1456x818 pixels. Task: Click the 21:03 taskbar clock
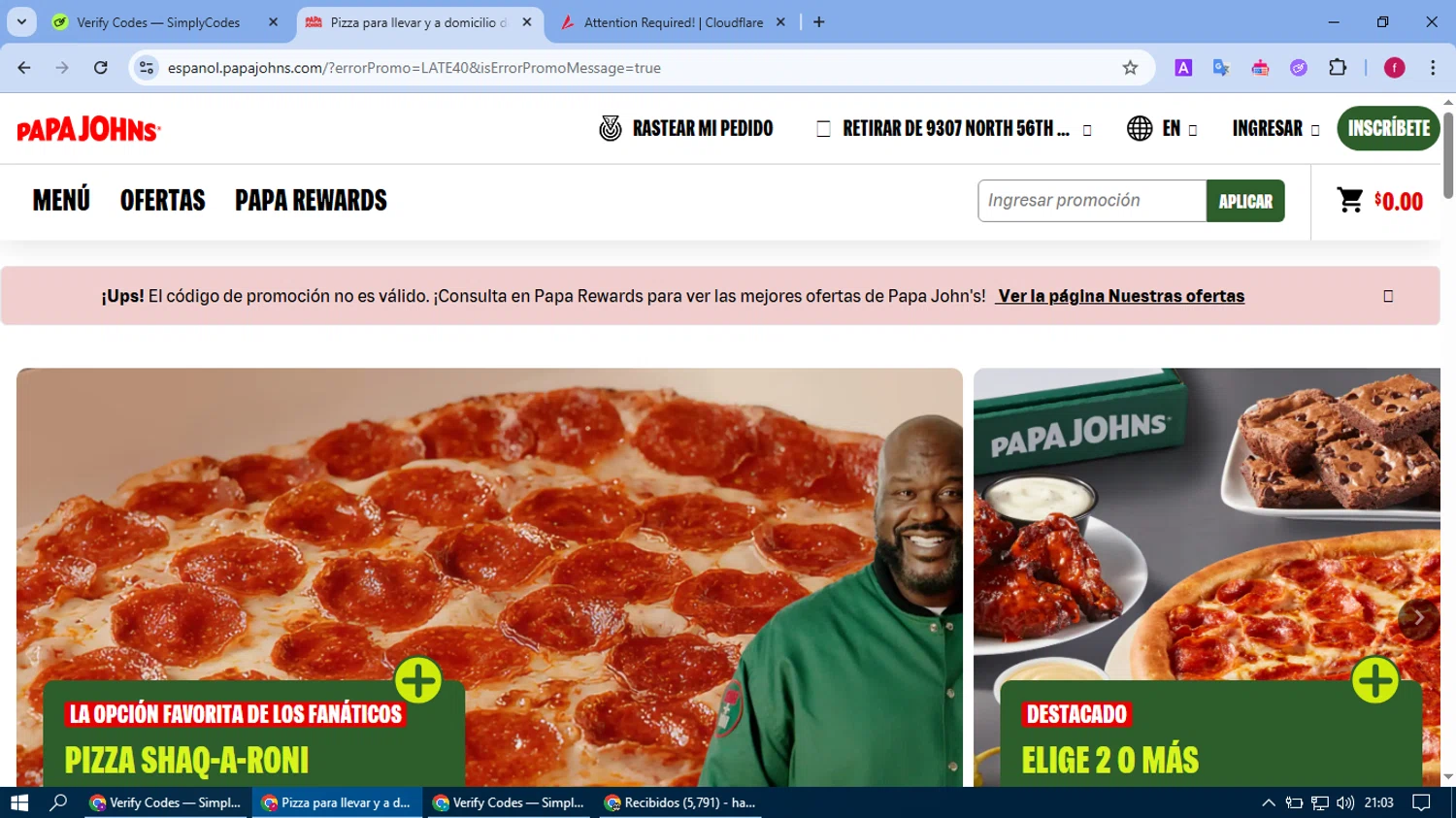pos(1378,802)
